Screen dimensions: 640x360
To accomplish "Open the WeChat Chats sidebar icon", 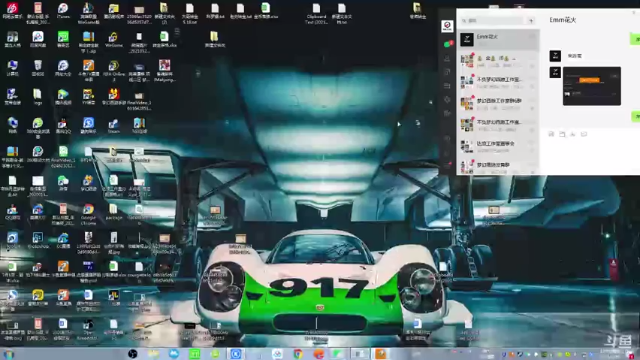I will coord(448,44).
